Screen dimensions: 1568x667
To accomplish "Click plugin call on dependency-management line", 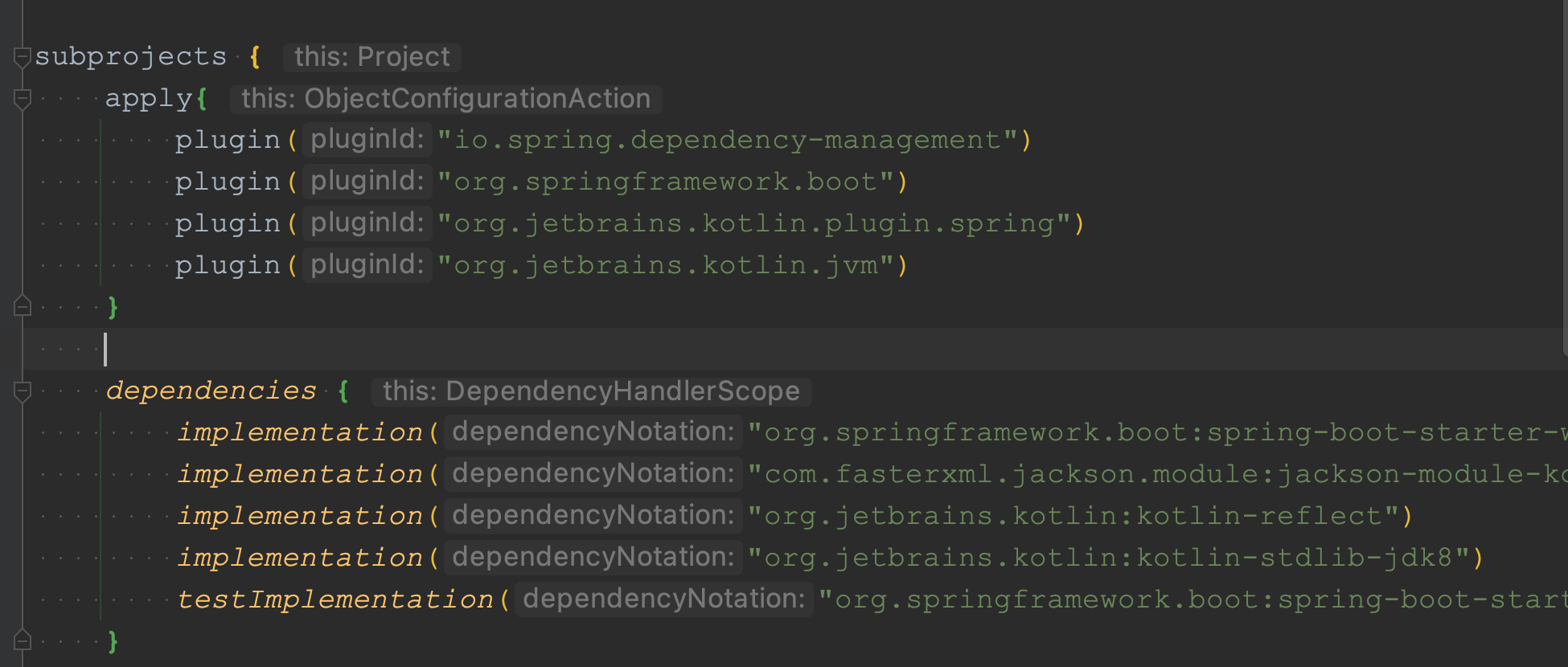I will [228, 141].
